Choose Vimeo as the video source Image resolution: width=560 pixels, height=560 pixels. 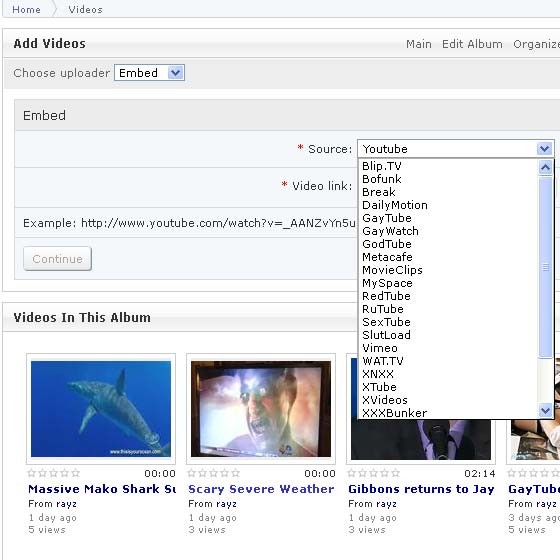pyautogui.click(x=380, y=348)
